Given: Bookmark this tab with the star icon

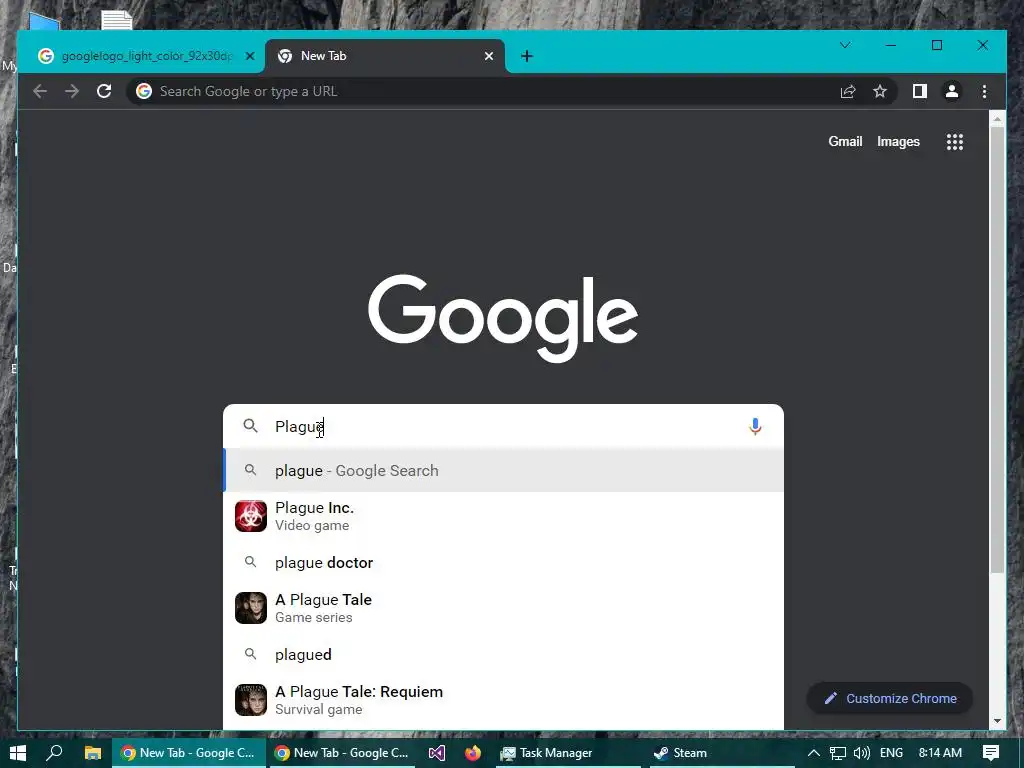Looking at the screenshot, I should (880, 91).
